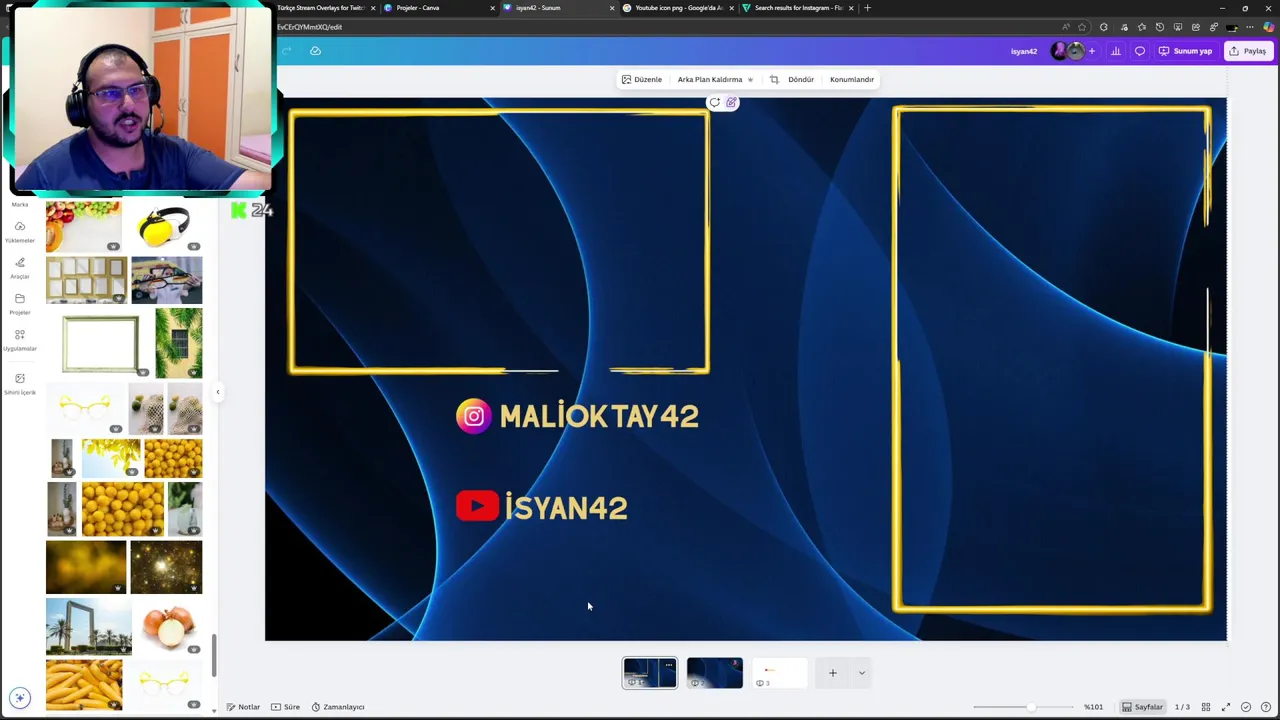
Task: Add new page with plus
Action: tap(832, 673)
